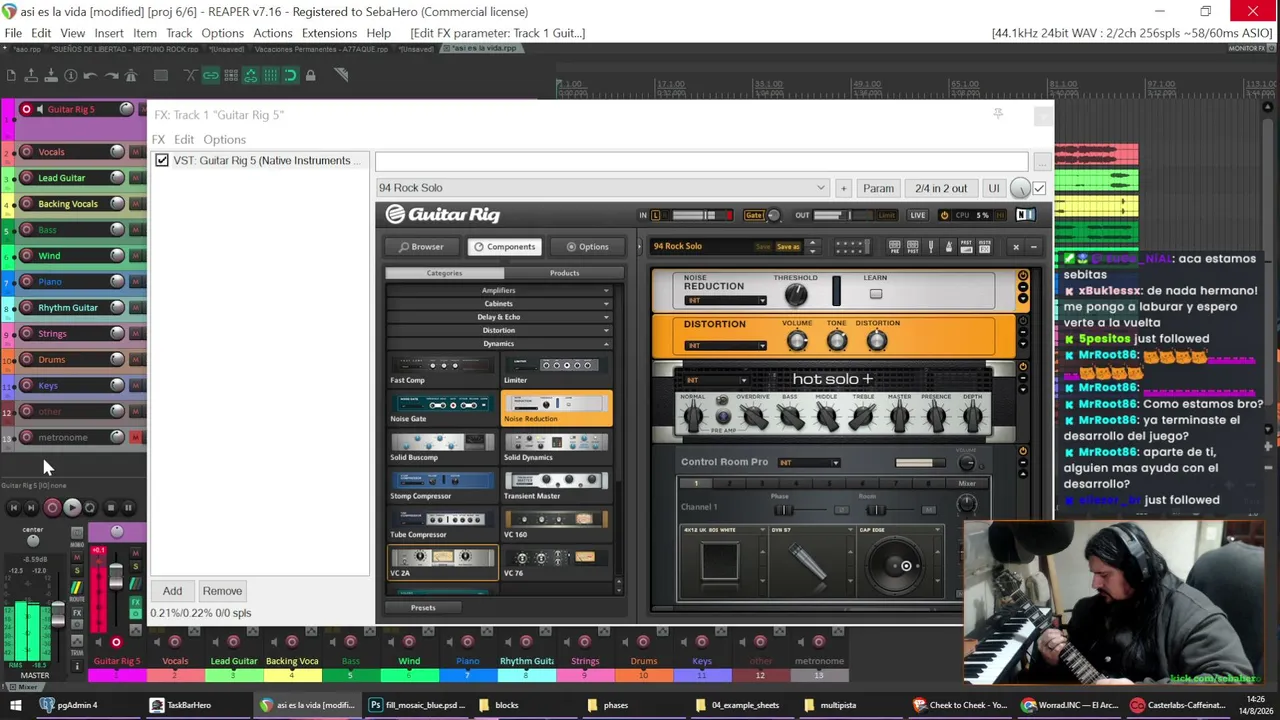Toggle ripple editing toolbar icon
Image resolution: width=1280 pixels, height=720 pixels.
tap(231, 75)
